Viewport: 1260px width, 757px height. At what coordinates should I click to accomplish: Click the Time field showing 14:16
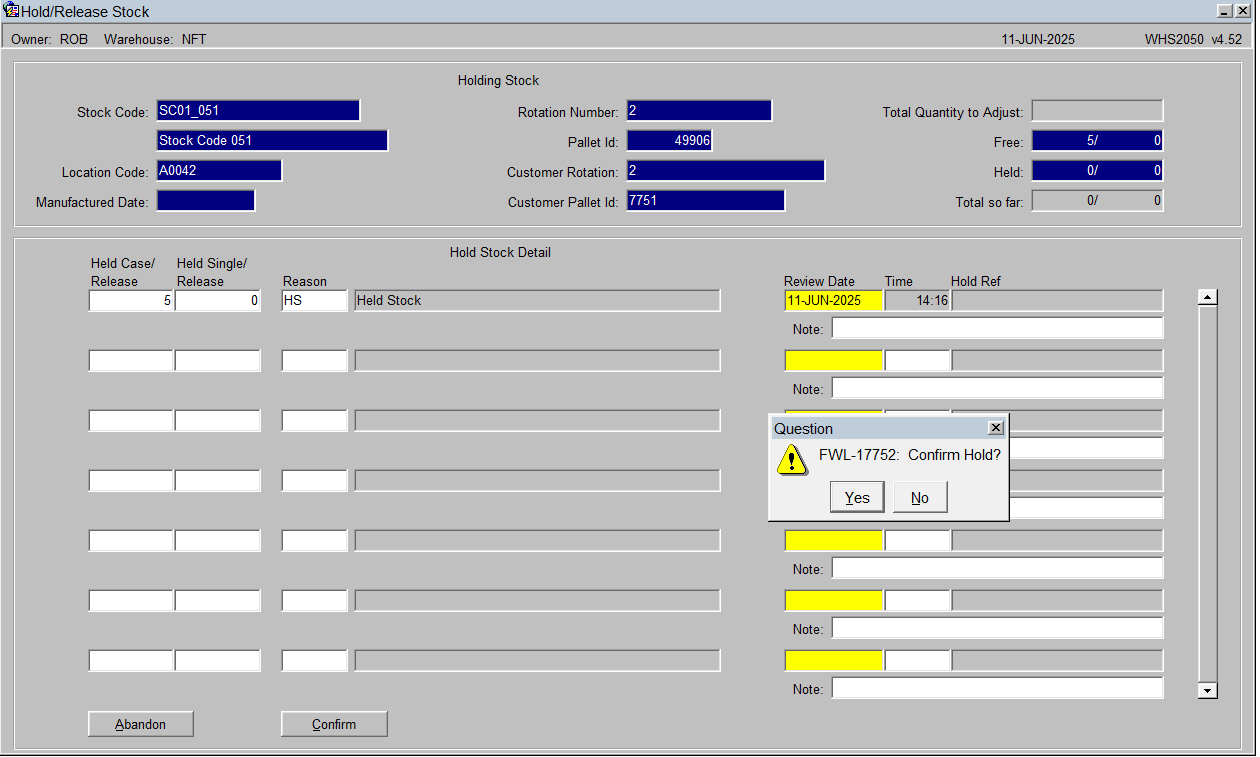pos(917,300)
